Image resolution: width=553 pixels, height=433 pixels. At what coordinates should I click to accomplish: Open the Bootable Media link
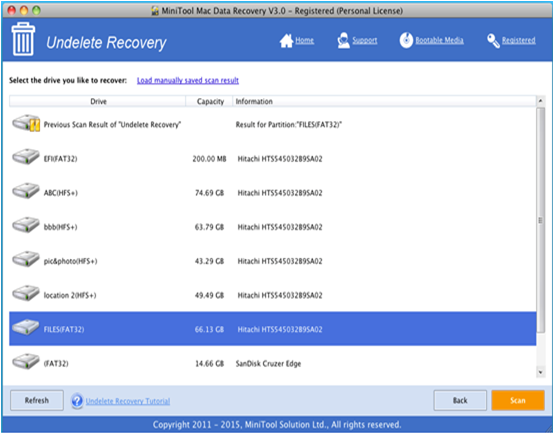click(439, 41)
